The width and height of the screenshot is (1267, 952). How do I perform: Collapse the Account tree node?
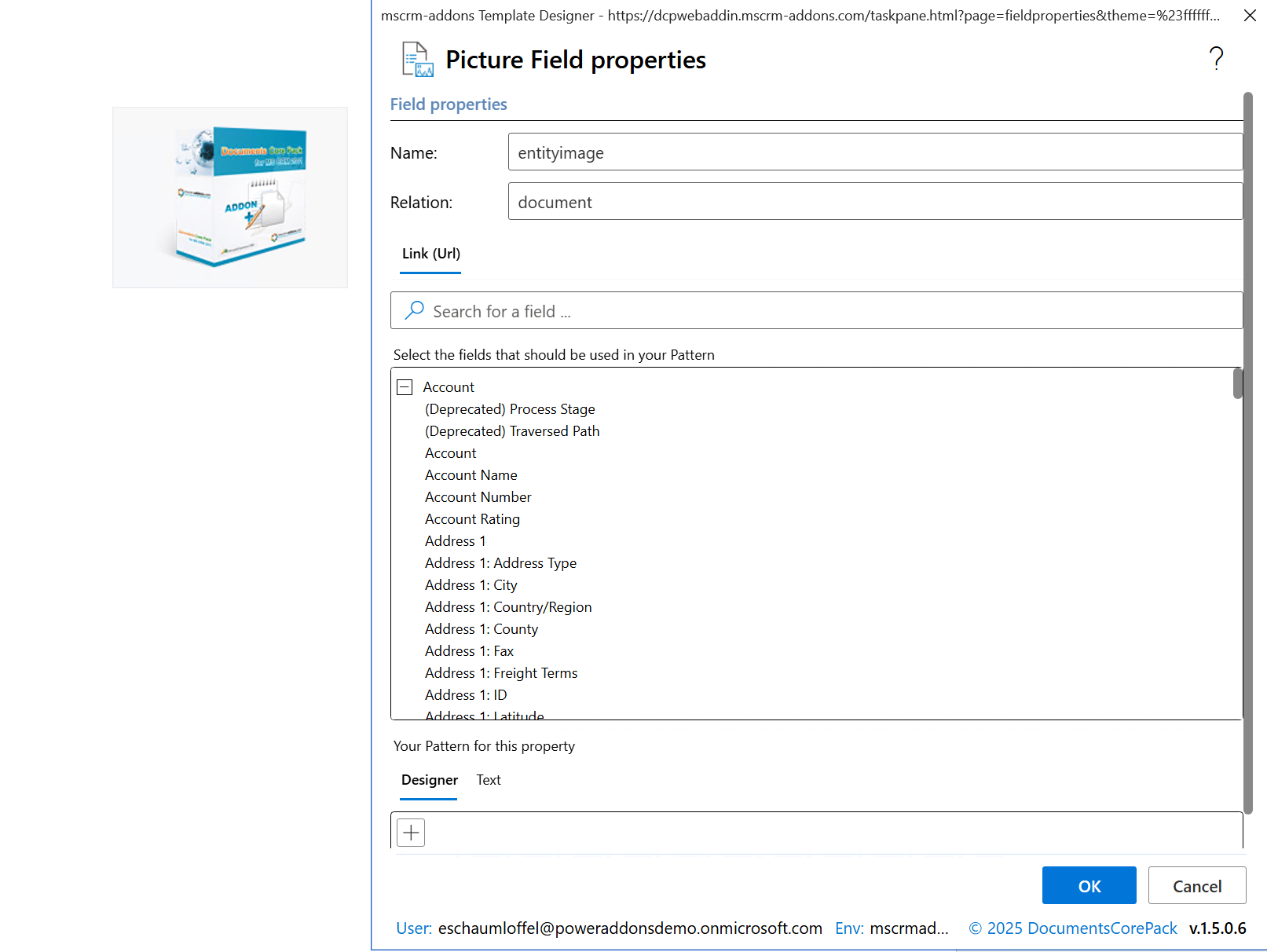pyautogui.click(x=405, y=387)
